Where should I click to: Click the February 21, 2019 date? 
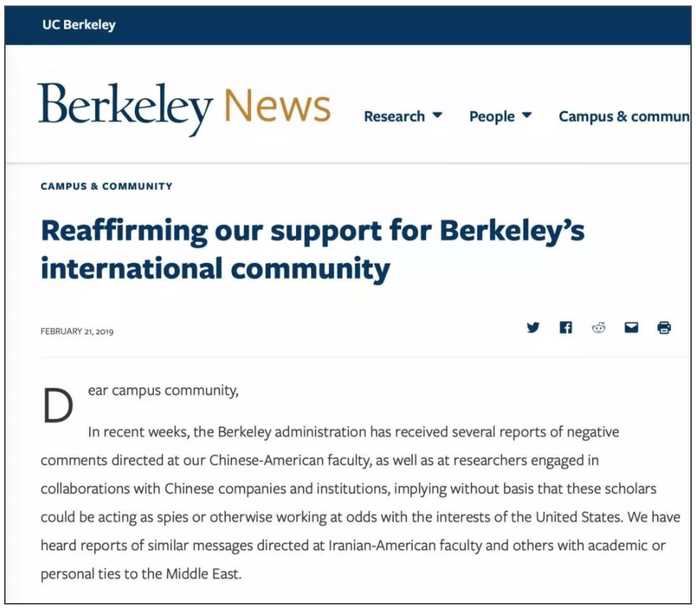click(77, 332)
